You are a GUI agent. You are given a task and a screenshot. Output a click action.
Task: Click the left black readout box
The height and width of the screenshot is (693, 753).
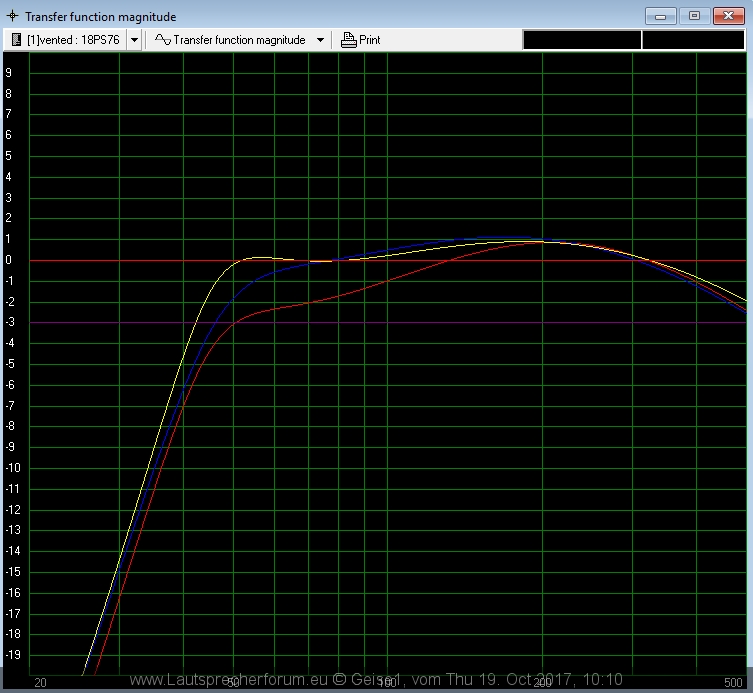point(582,40)
